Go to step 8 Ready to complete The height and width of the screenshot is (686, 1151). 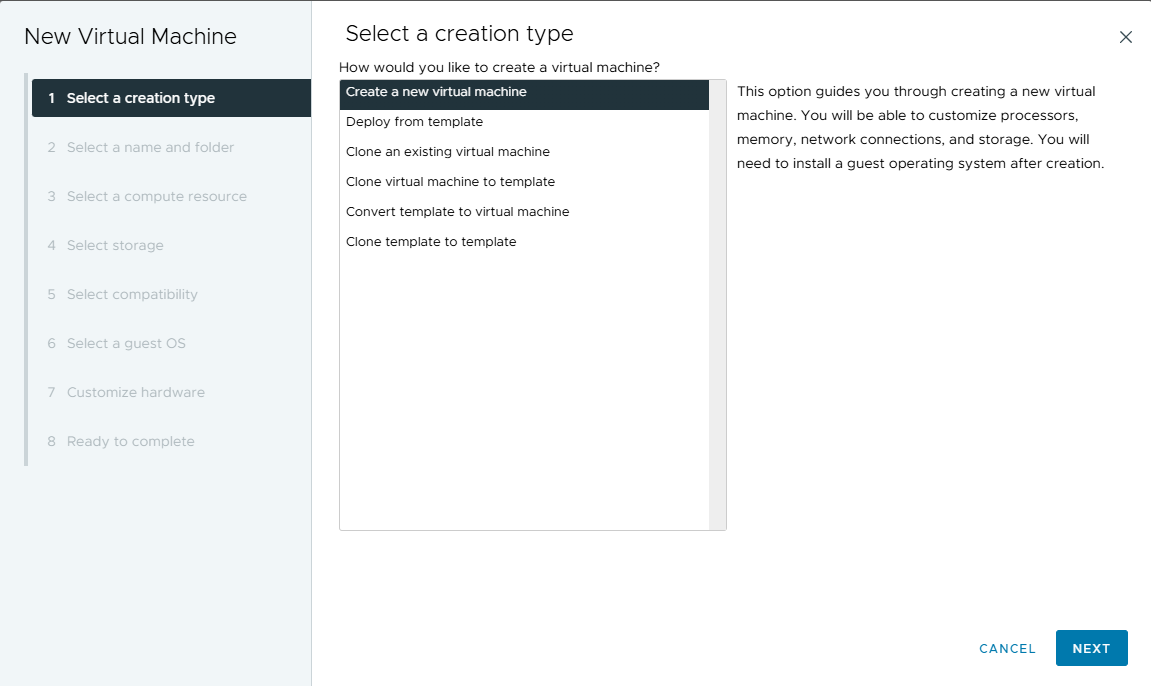(130, 441)
